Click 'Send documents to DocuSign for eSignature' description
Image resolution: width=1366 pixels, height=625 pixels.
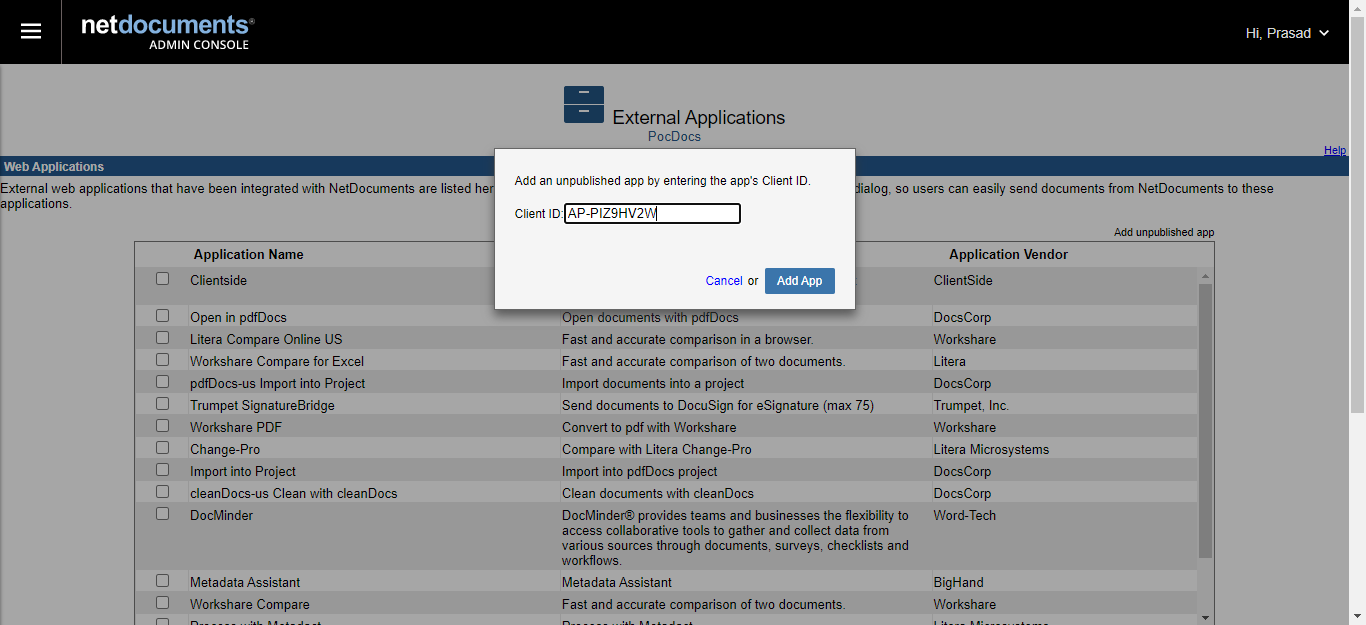[x=719, y=405]
